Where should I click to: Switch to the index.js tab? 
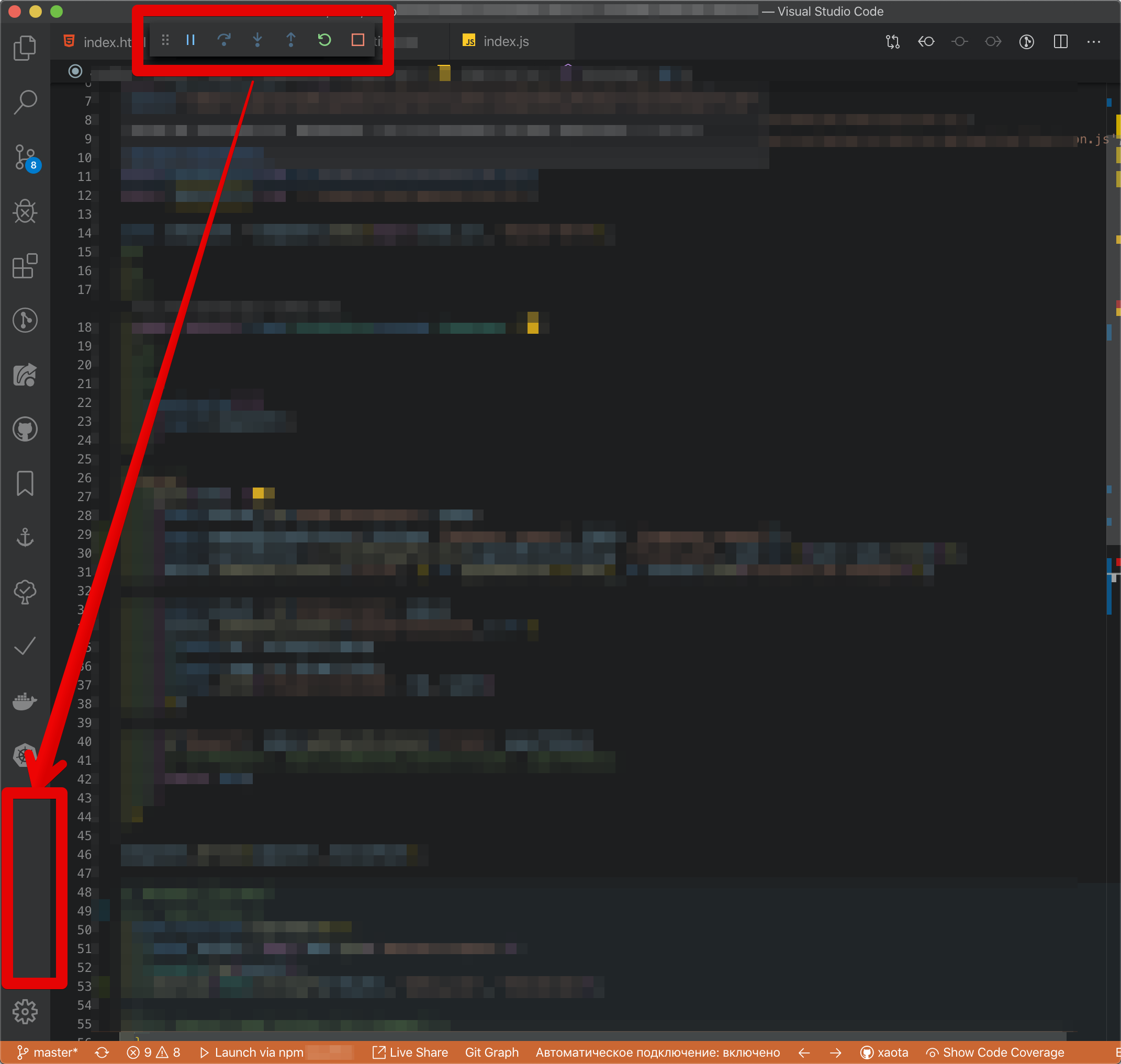coord(505,41)
